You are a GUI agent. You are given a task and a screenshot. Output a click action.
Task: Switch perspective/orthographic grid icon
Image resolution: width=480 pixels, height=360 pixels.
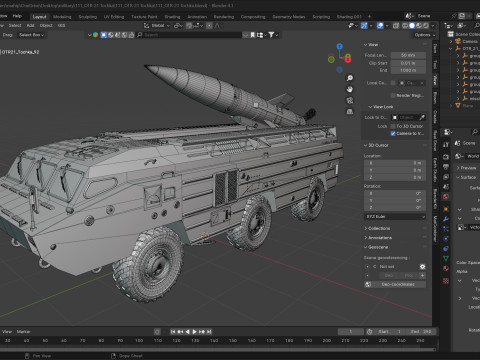[350, 112]
